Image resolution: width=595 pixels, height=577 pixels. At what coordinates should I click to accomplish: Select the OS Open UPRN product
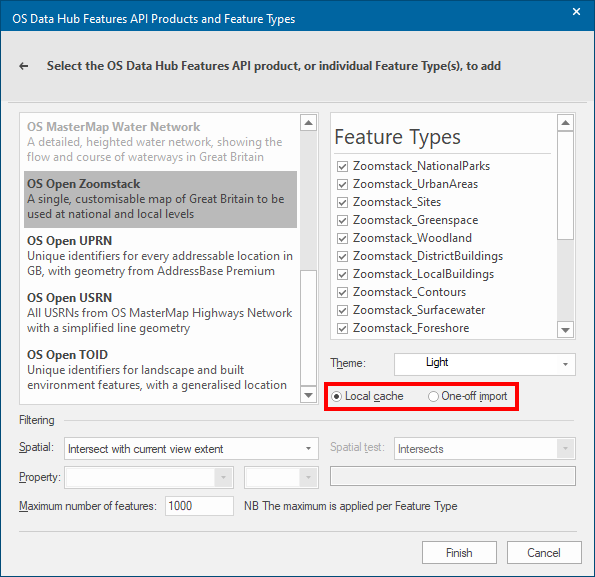pos(161,256)
